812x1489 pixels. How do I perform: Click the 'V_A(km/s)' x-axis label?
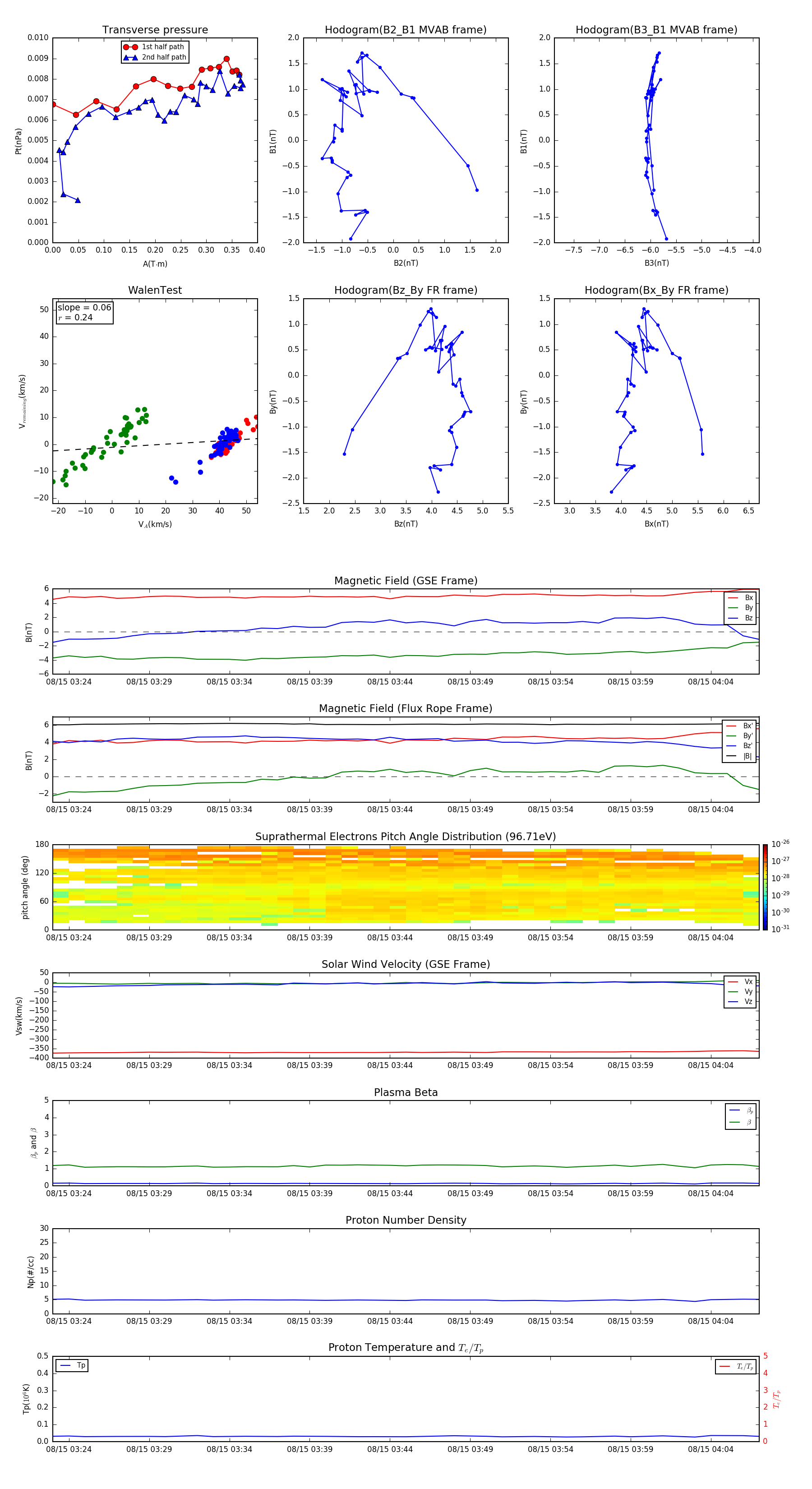(155, 524)
